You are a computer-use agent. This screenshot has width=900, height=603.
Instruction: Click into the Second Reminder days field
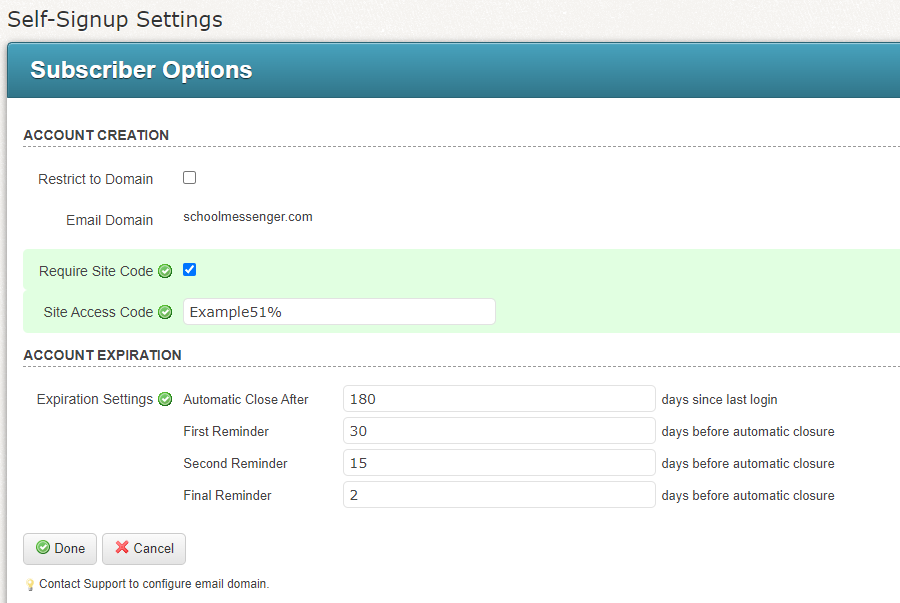[499, 463]
